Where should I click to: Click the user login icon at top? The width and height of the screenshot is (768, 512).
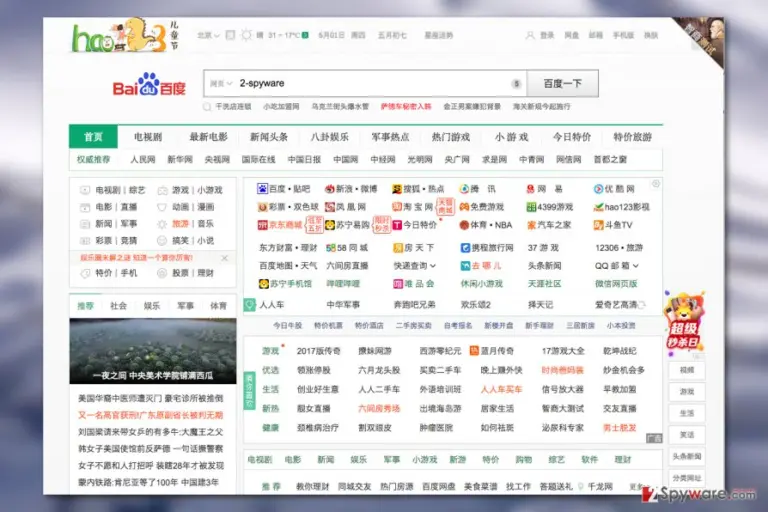[529, 35]
